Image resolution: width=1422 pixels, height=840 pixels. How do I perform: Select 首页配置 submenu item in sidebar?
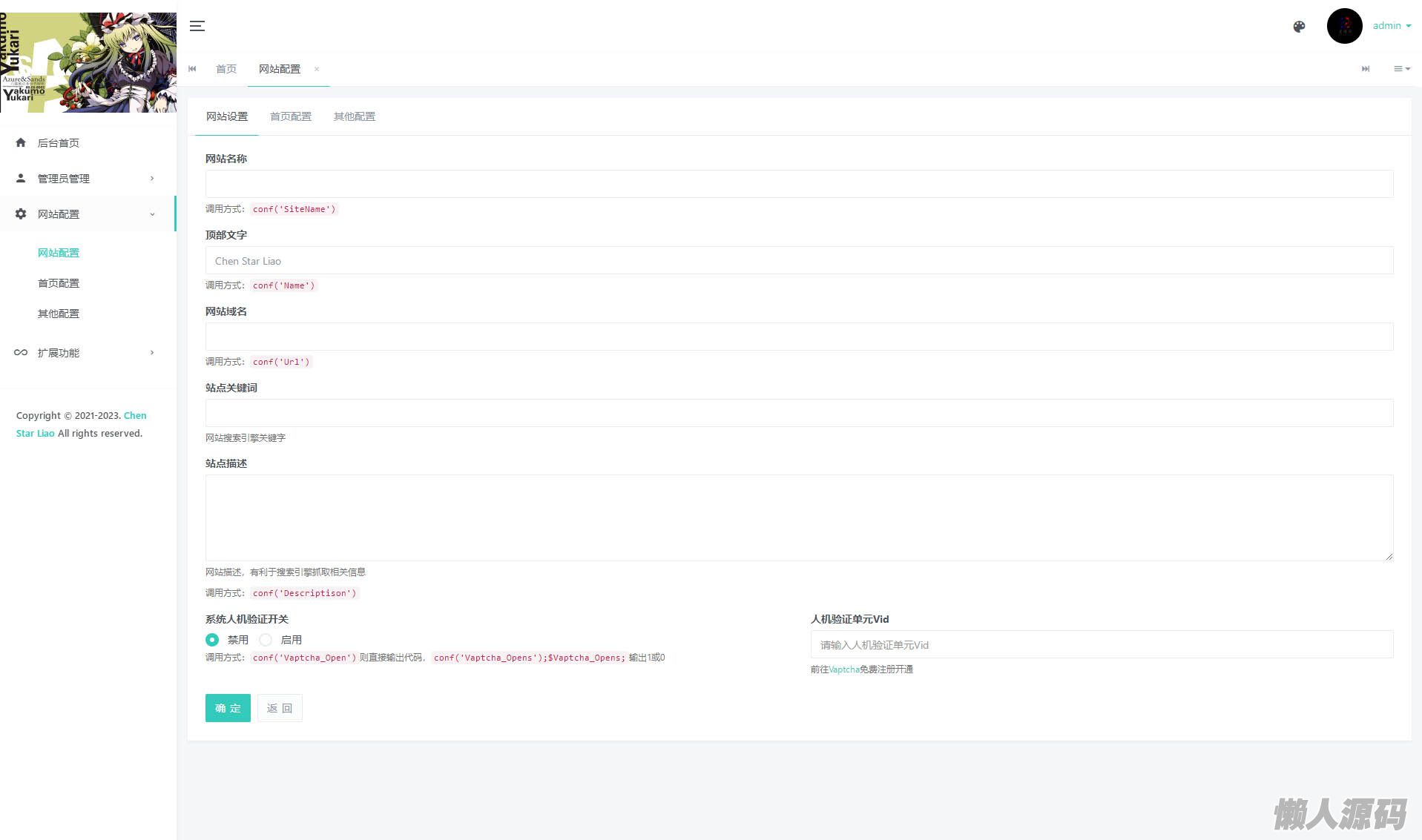click(59, 283)
